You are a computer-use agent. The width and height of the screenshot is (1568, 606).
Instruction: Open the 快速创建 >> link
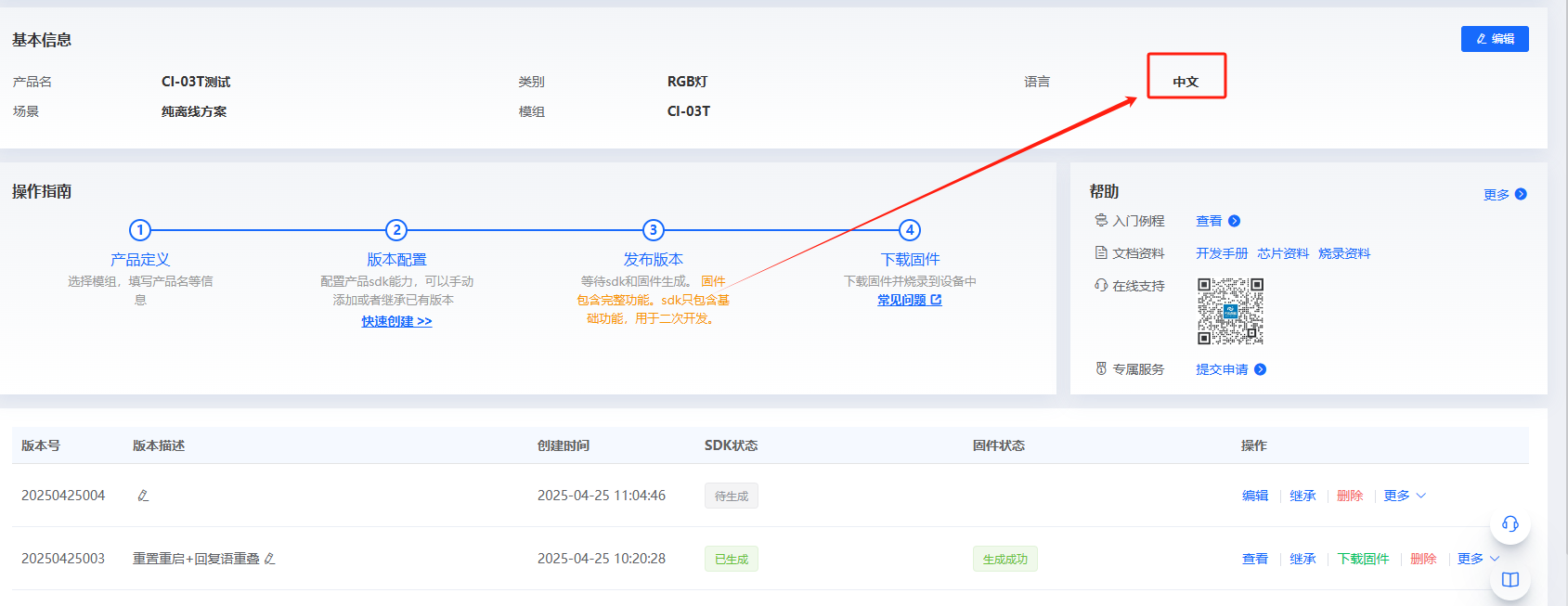pyautogui.click(x=396, y=321)
